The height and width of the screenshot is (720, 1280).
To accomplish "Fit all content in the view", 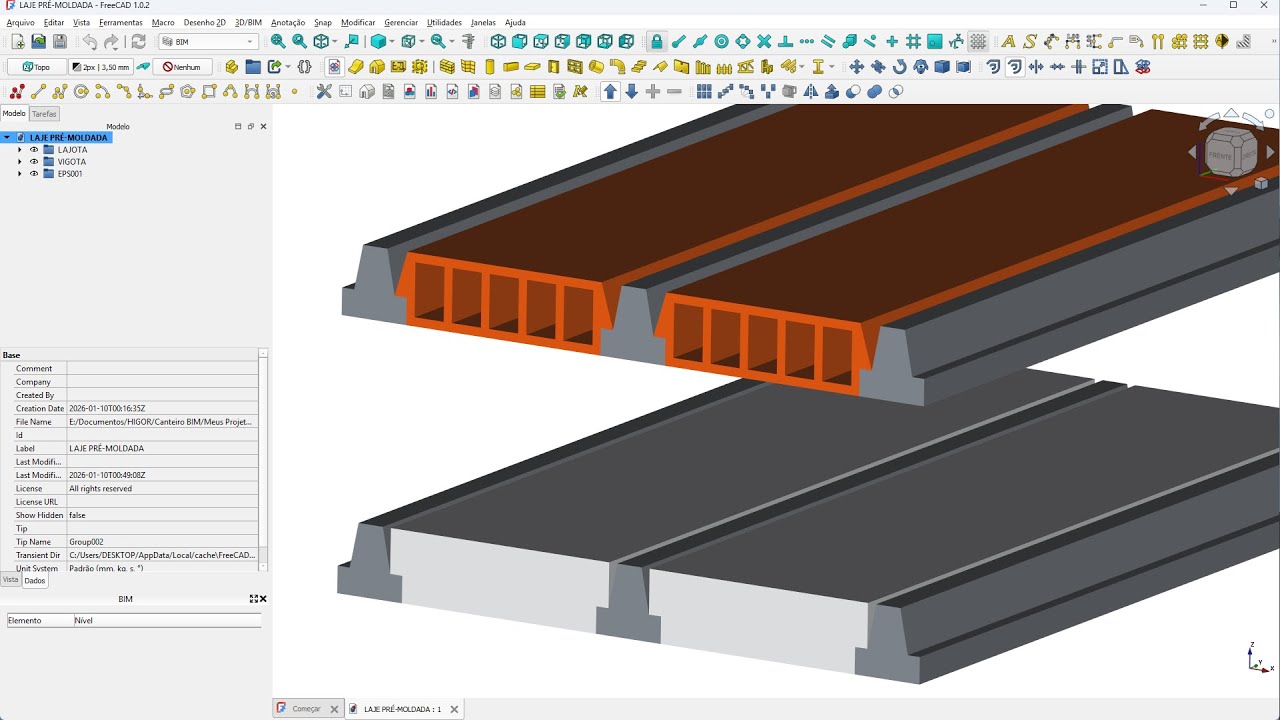I will point(278,42).
